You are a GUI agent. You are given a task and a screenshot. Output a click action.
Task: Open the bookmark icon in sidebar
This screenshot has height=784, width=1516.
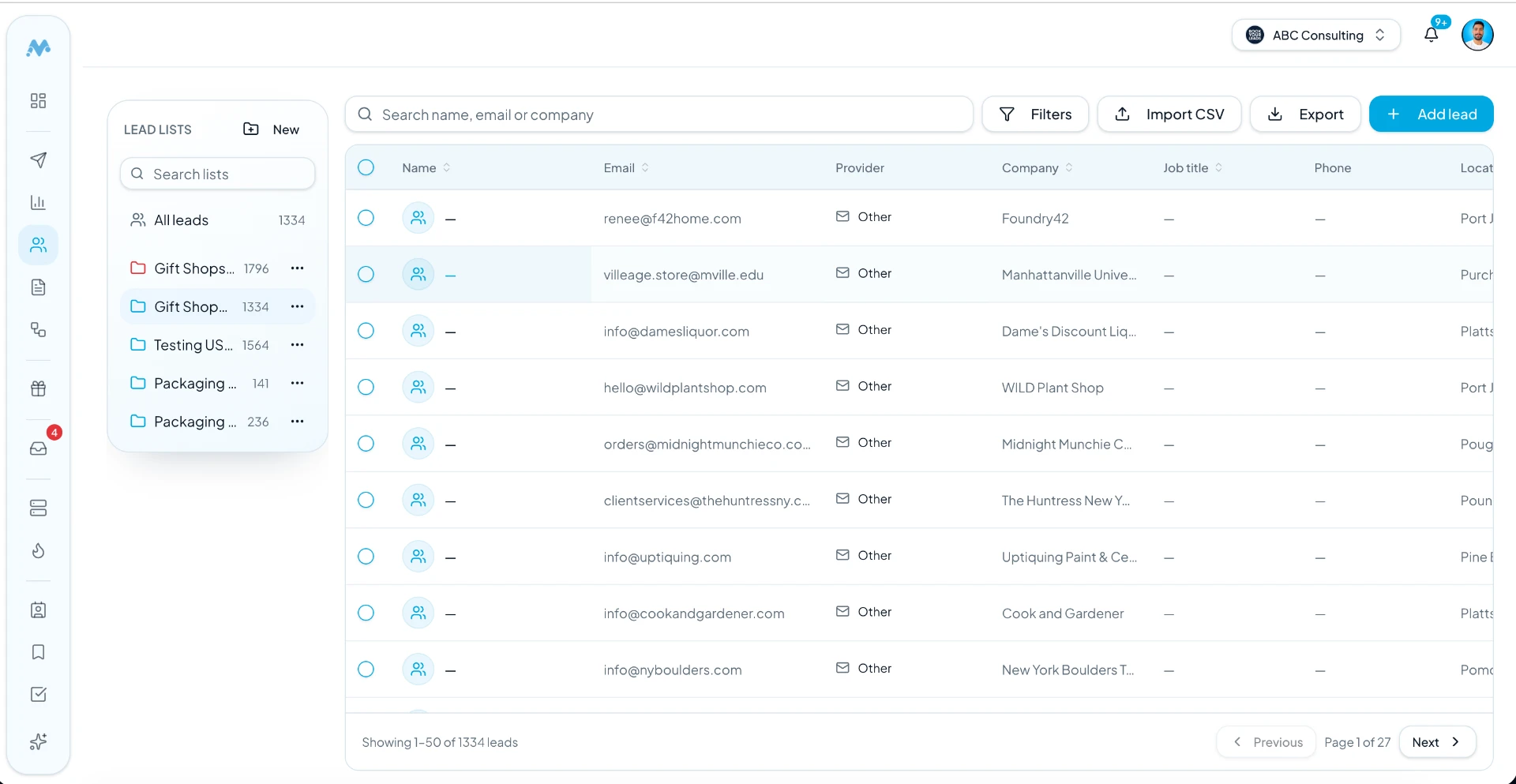pos(38,652)
